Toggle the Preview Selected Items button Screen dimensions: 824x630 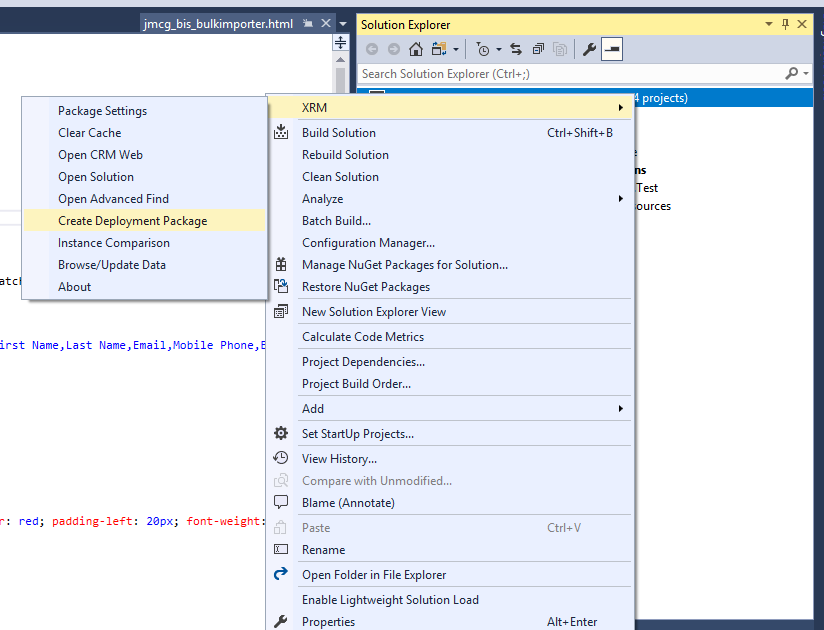pos(612,49)
